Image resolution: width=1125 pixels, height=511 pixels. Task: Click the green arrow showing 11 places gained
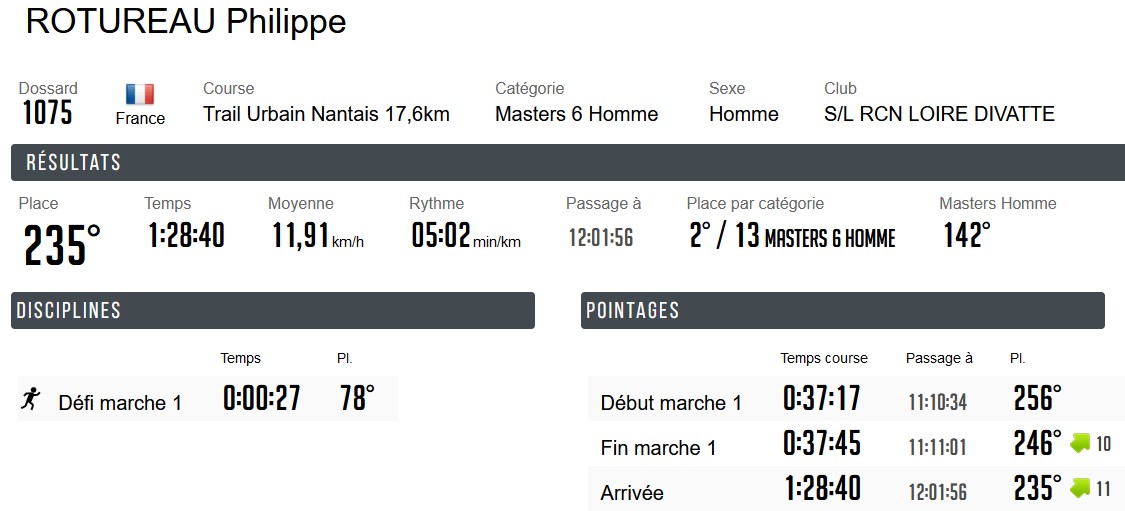(1080, 488)
